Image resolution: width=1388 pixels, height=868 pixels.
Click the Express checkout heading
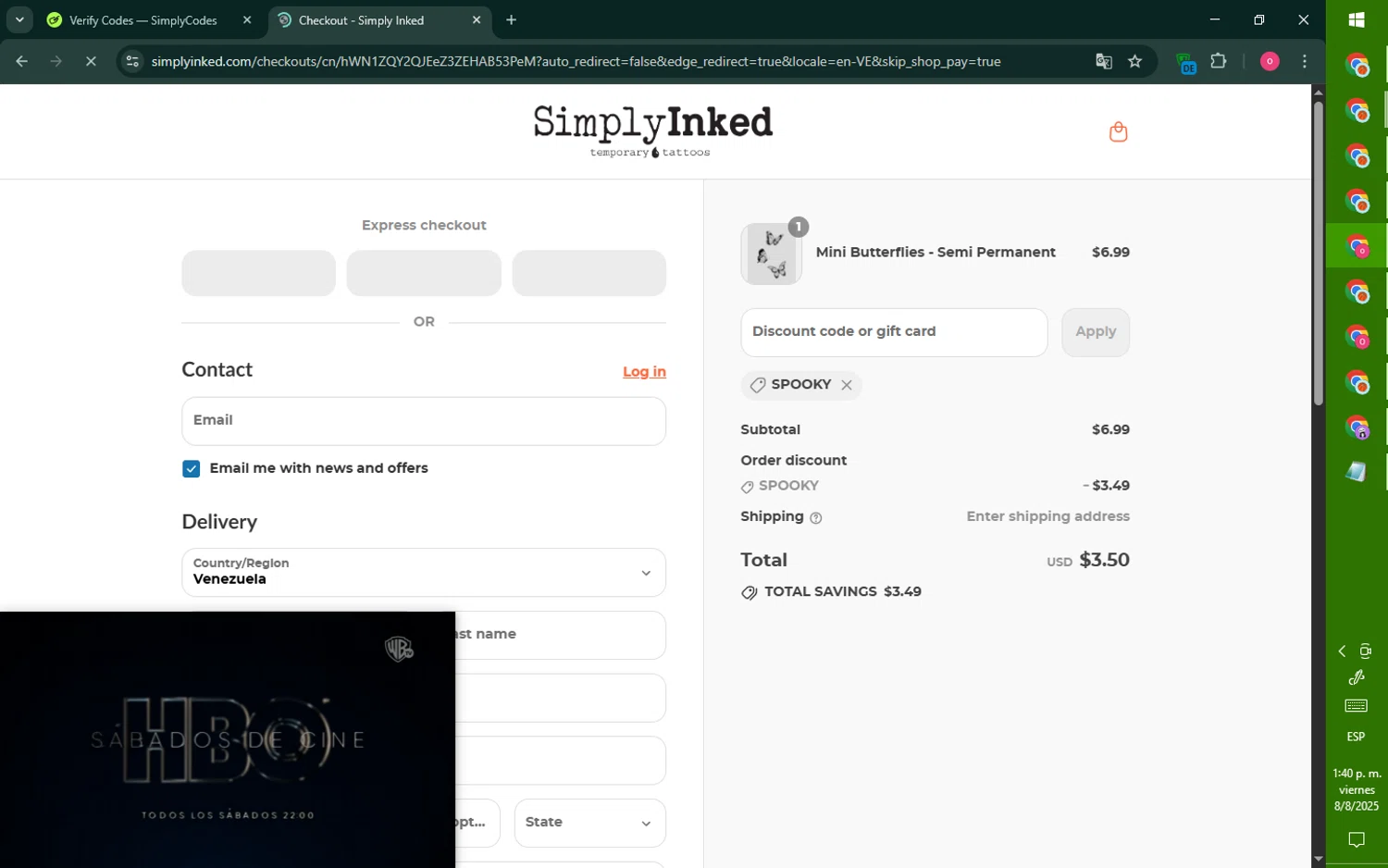click(424, 226)
